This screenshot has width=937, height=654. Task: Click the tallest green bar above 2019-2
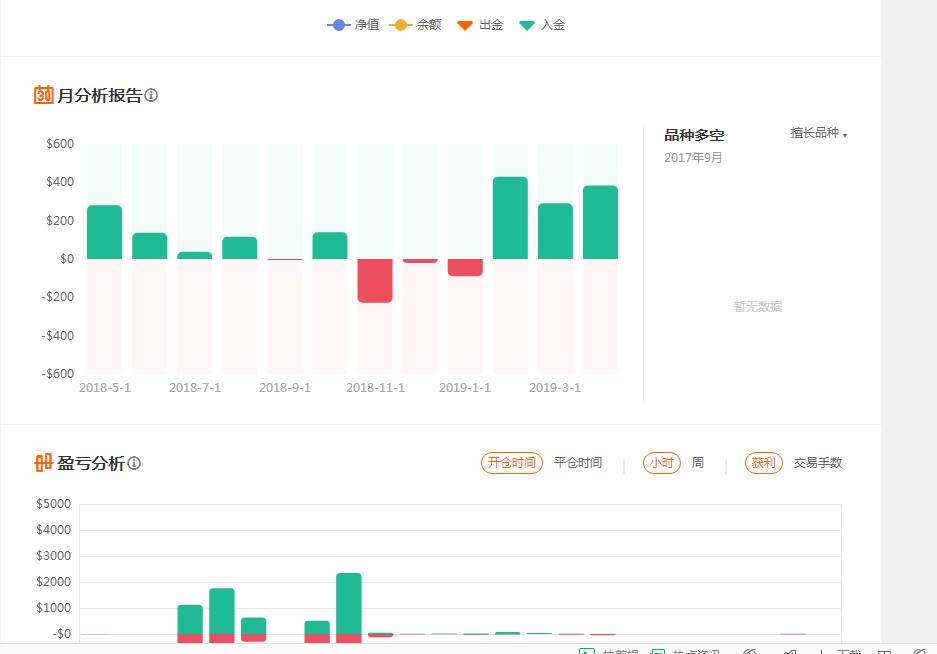tap(510, 218)
